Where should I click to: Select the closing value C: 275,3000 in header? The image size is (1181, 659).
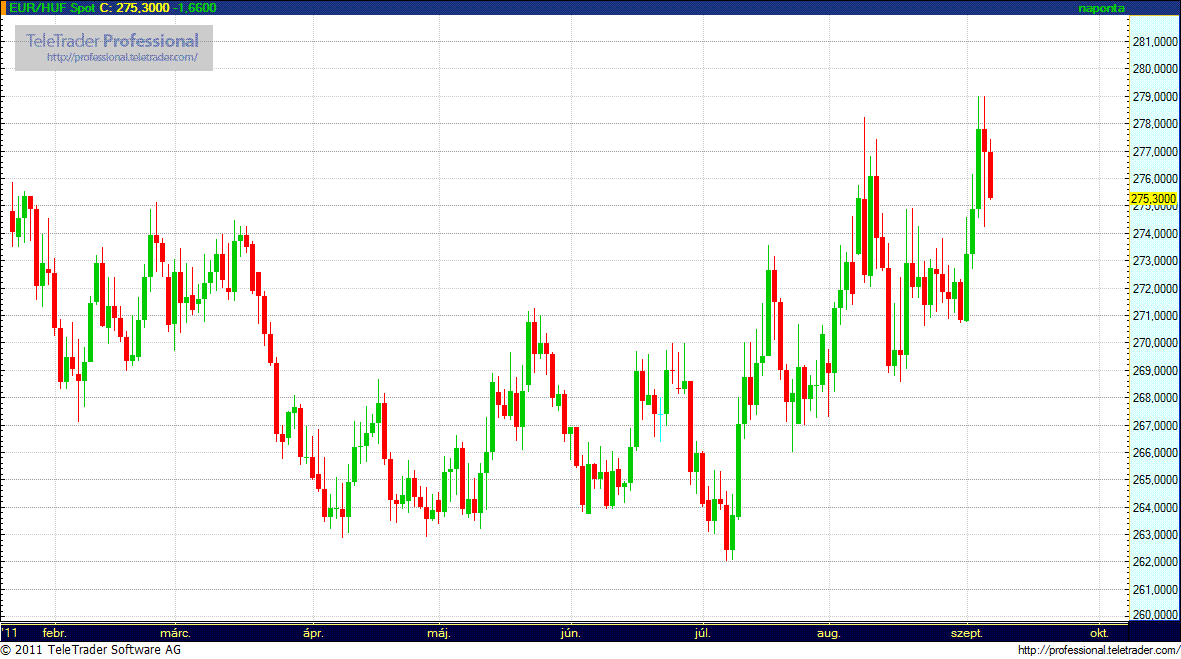coord(134,8)
